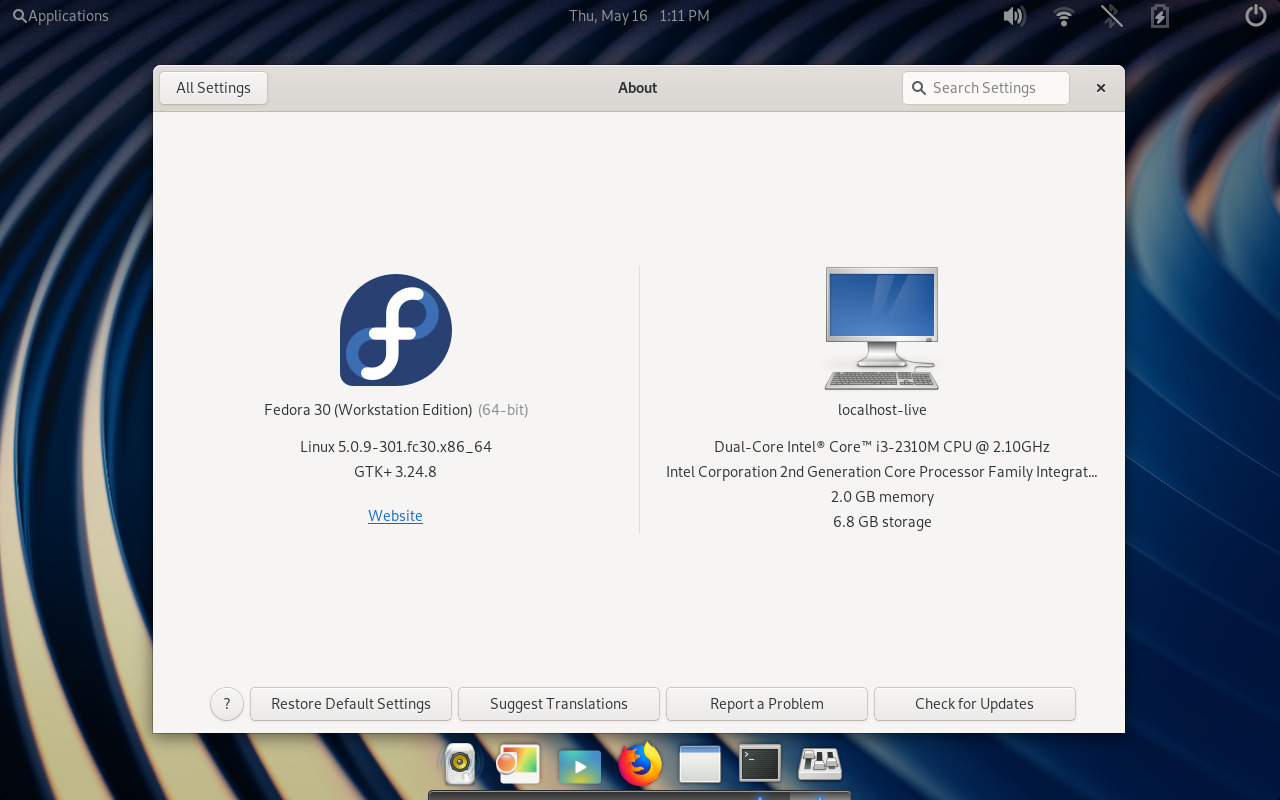The width and height of the screenshot is (1280, 800).
Task: Open GNOME Boxes from the dock
Action: (821, 762)
